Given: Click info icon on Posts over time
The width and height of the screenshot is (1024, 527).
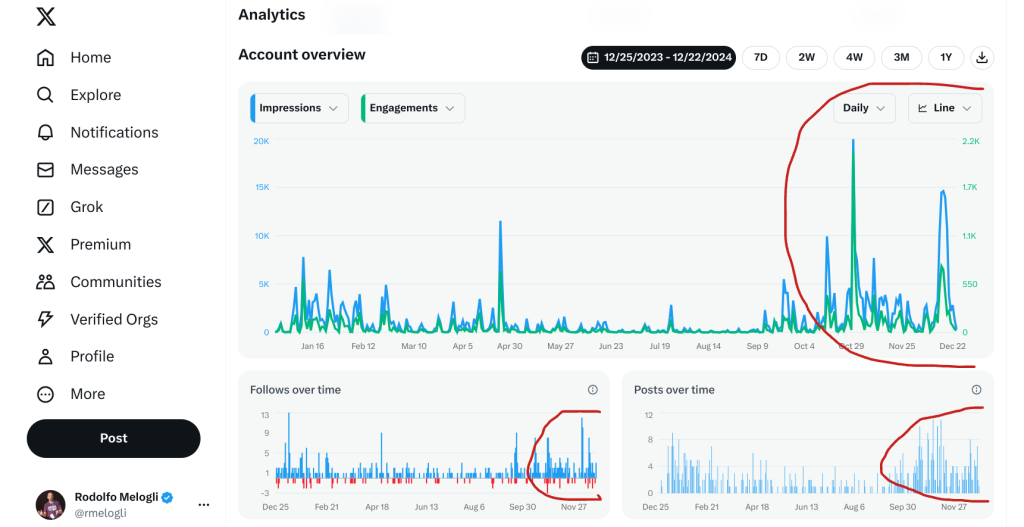Looking at the screenshot, I should pyautogui.click(x=976, y=390).
